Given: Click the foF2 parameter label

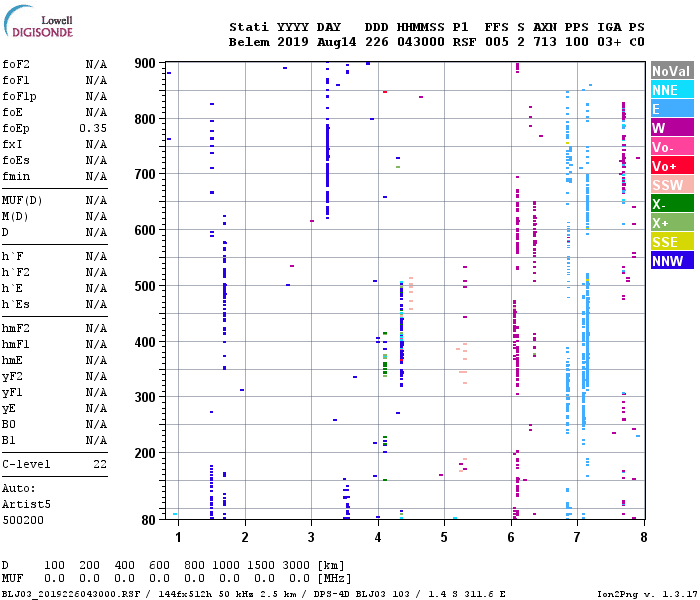Looking at the screenshot, I should tap(16, 64).
